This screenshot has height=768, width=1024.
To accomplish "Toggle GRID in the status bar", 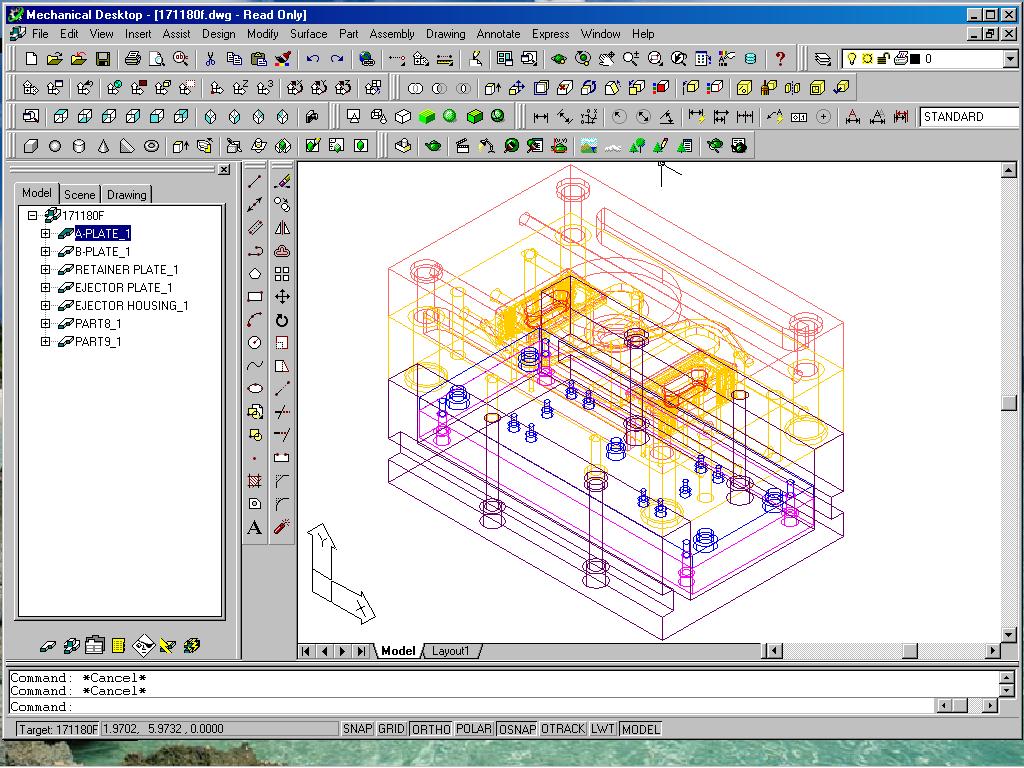I will pos(391,729).
